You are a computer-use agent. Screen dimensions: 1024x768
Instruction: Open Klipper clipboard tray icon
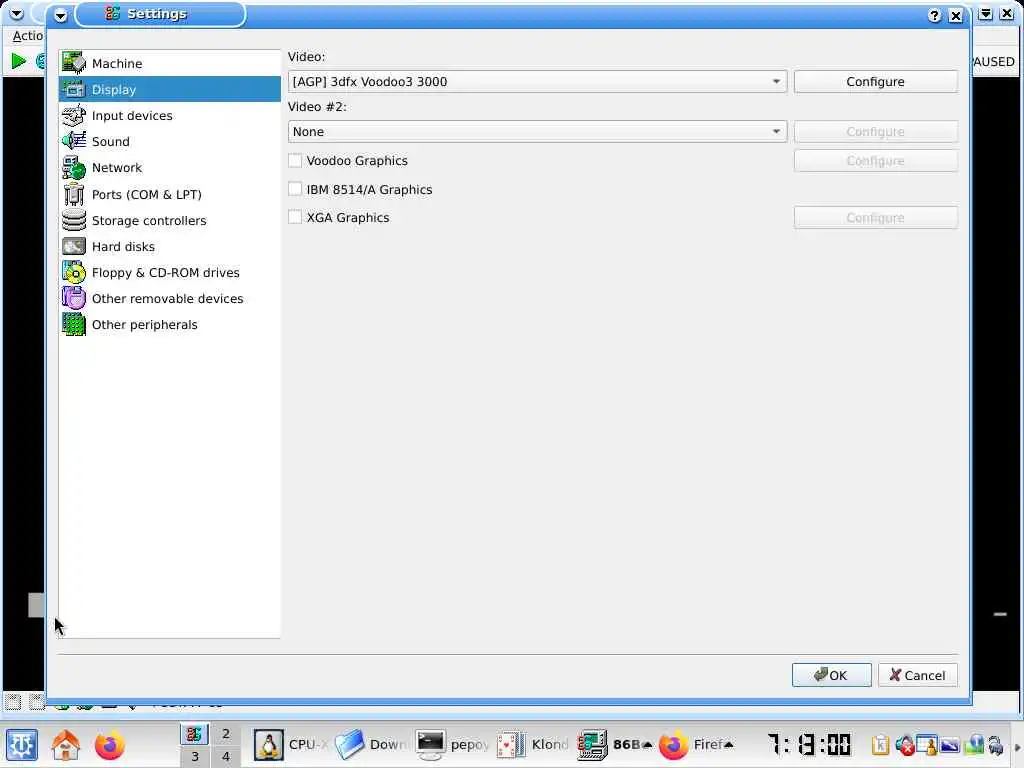tap(880, 744)
